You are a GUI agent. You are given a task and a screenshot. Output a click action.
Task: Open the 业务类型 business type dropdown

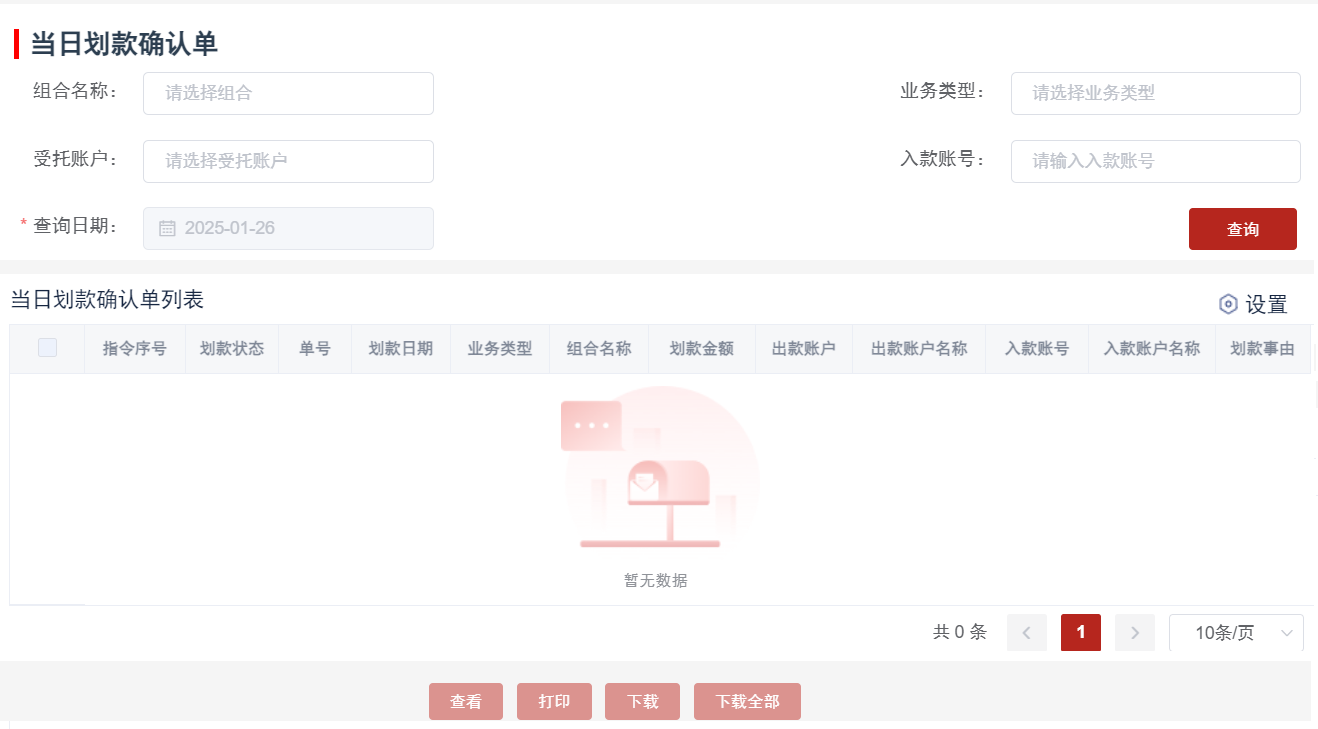(x=1155, y=93)
